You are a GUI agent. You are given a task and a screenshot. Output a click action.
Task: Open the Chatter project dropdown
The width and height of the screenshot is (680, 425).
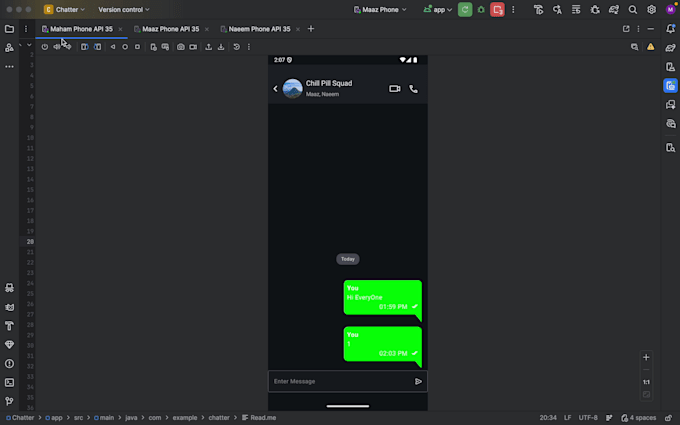(64, 10)
